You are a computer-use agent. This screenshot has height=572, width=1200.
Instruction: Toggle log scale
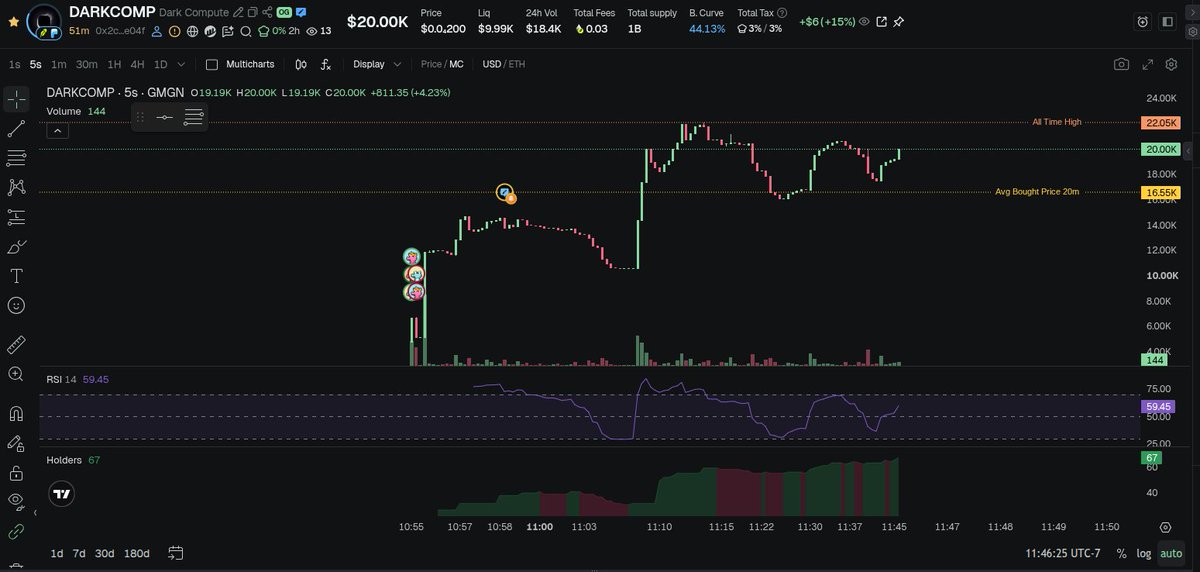click(1143, 553)
